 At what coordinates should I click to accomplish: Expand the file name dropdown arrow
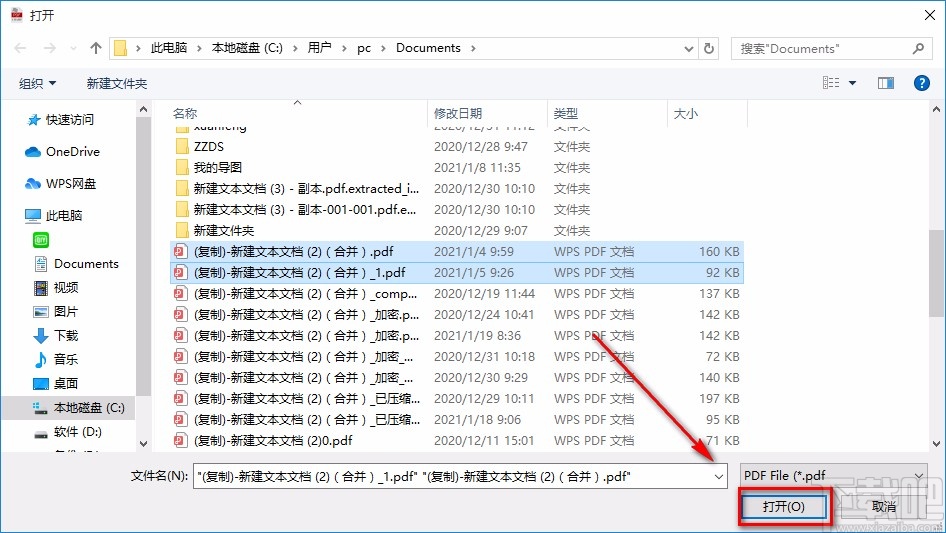719,477
